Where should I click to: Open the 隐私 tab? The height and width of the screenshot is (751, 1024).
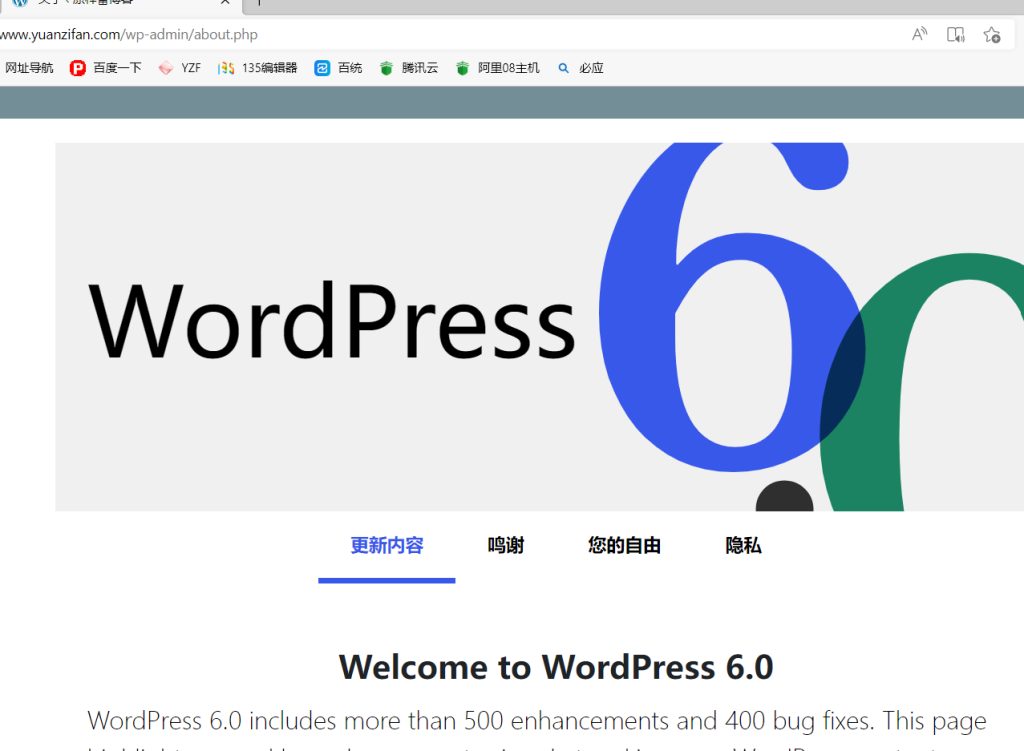coord(743,546)
